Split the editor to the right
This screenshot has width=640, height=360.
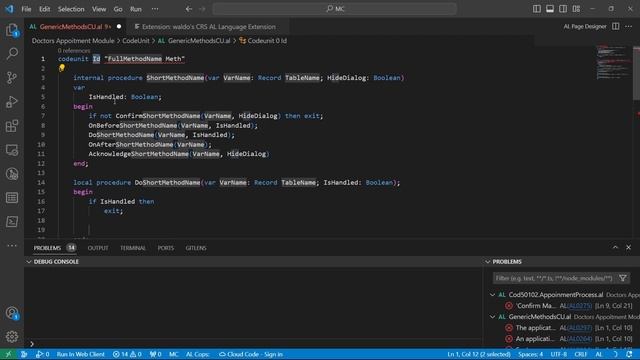tap(616, 27)
